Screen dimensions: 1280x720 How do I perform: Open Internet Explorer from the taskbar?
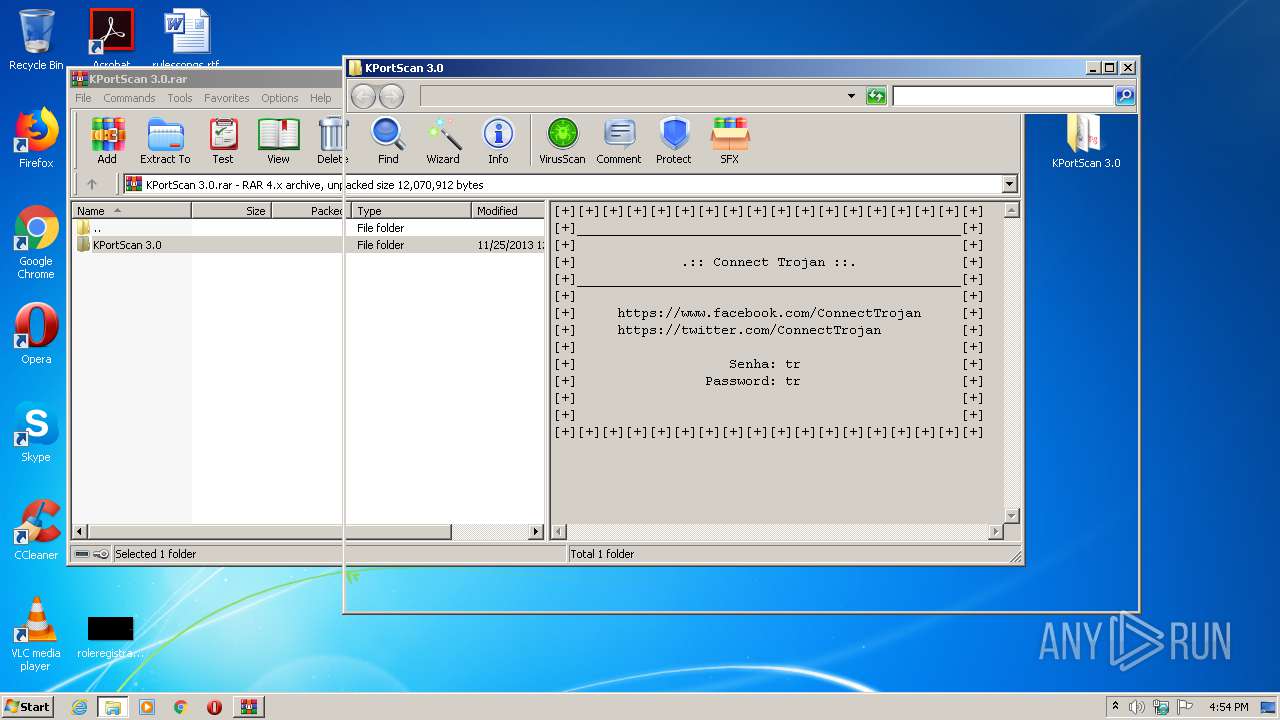80,707
